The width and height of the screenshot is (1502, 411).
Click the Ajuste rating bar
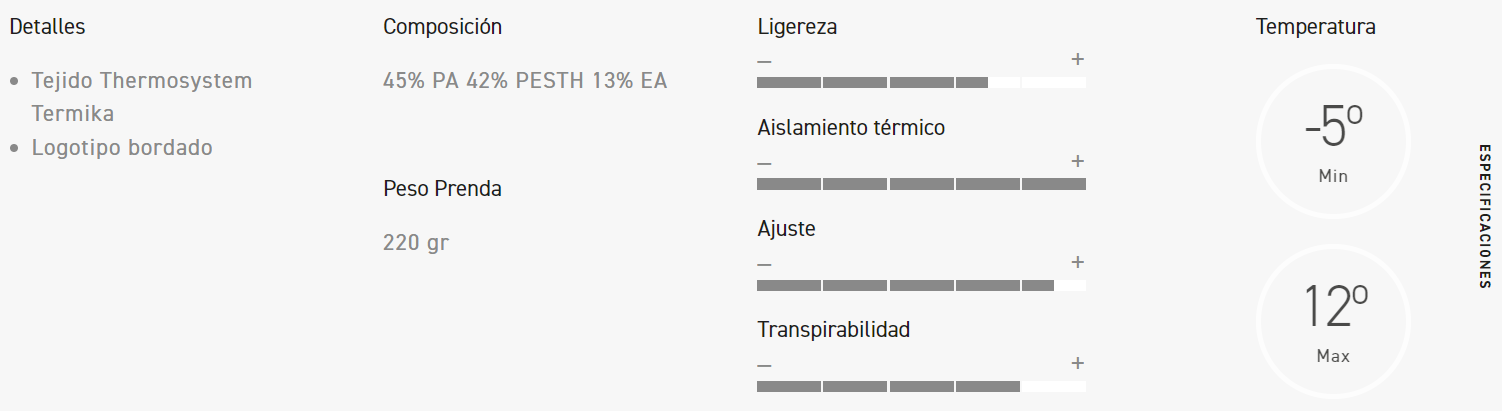[x=921, y=285]
